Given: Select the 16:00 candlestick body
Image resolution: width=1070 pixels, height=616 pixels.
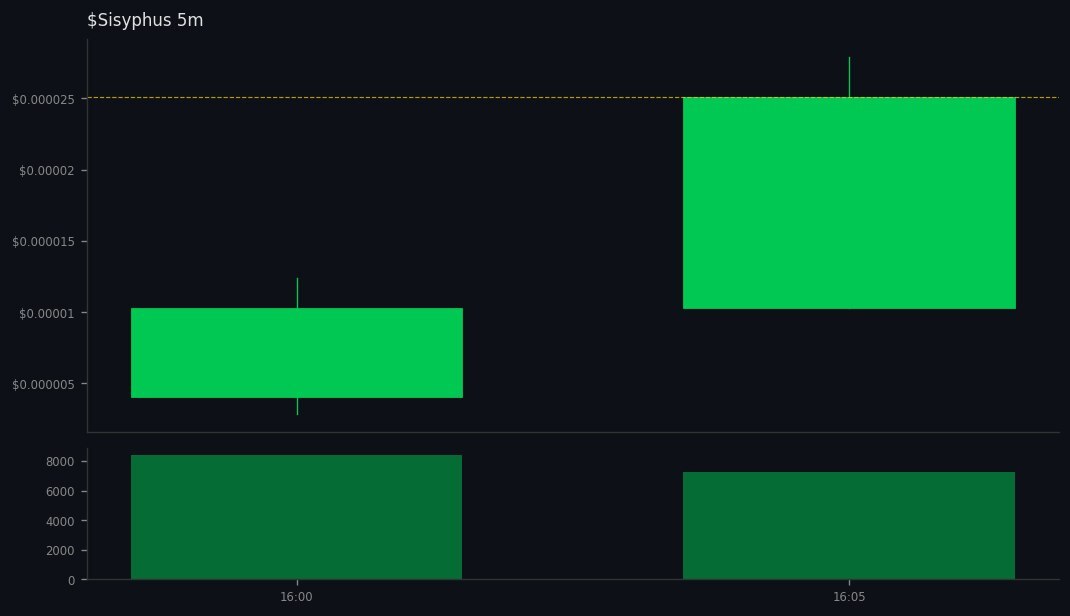Looking at the screenshot, I should pos(297,353).
